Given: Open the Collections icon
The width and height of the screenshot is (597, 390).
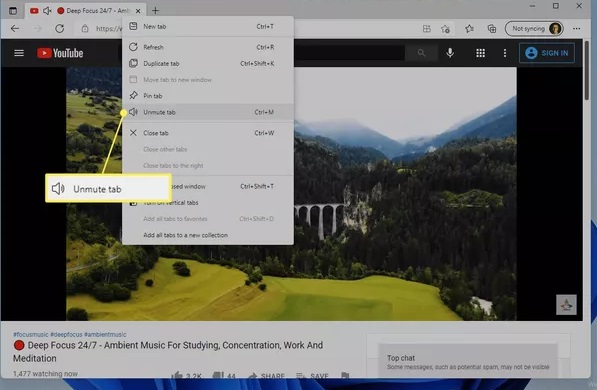Looking at the screenshot, I should [492, 29].
